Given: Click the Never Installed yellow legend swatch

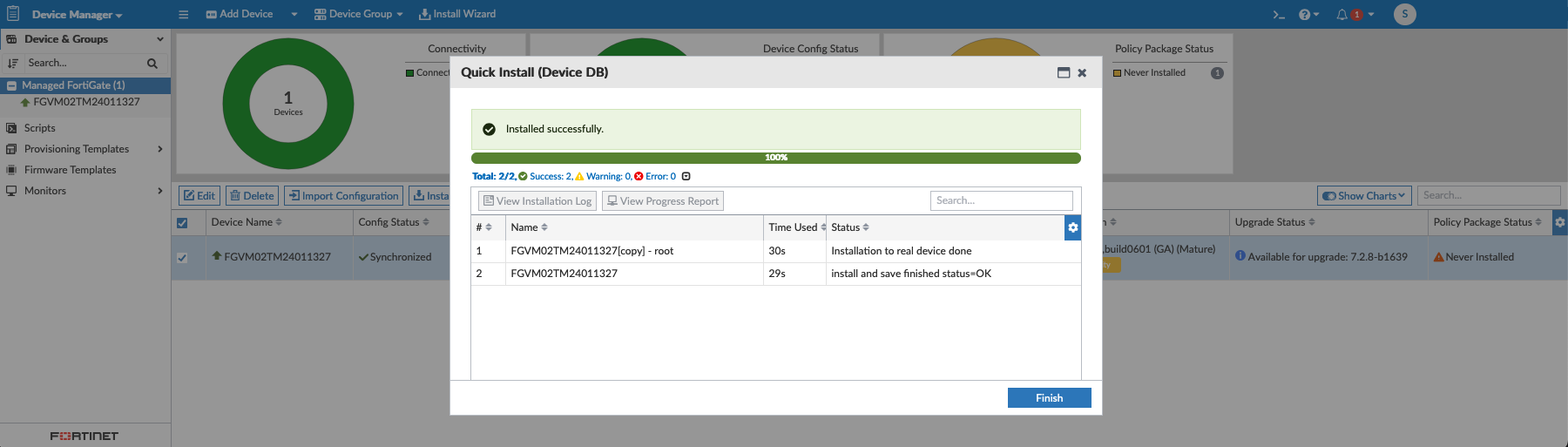Looking at the screenshot, I should (x=1117, y=73).
